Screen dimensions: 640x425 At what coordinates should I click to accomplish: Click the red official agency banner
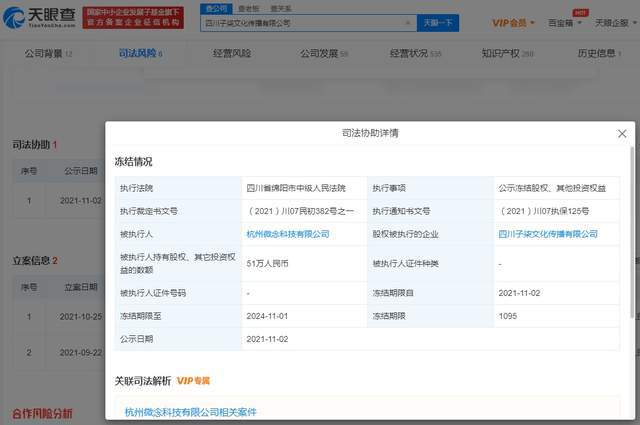[133, 18]
